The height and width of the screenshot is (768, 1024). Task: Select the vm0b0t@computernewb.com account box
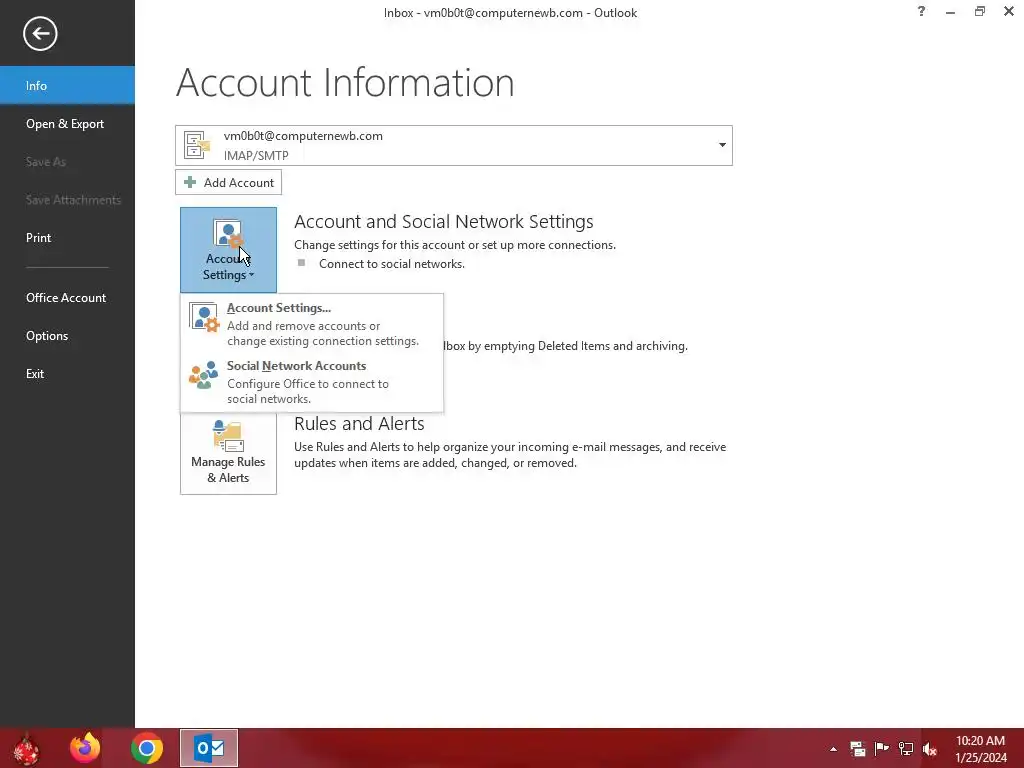pos(454,145)
